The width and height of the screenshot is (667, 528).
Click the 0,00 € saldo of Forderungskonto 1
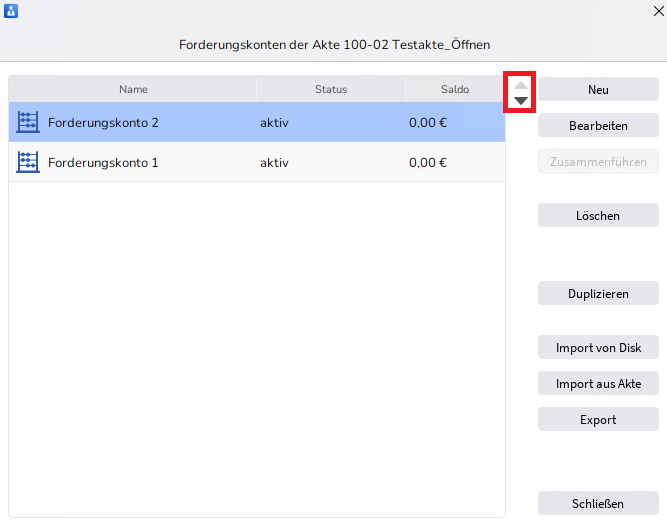(x=428, y=162)
